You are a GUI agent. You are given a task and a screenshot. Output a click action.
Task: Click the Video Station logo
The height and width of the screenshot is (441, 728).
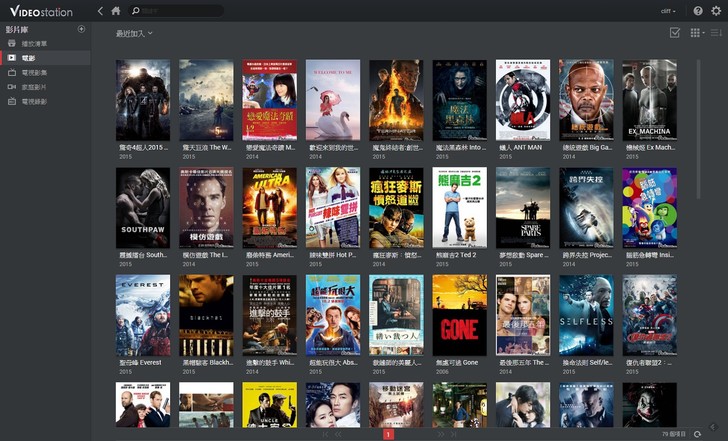pyautogui.click(x=41, y=11)
